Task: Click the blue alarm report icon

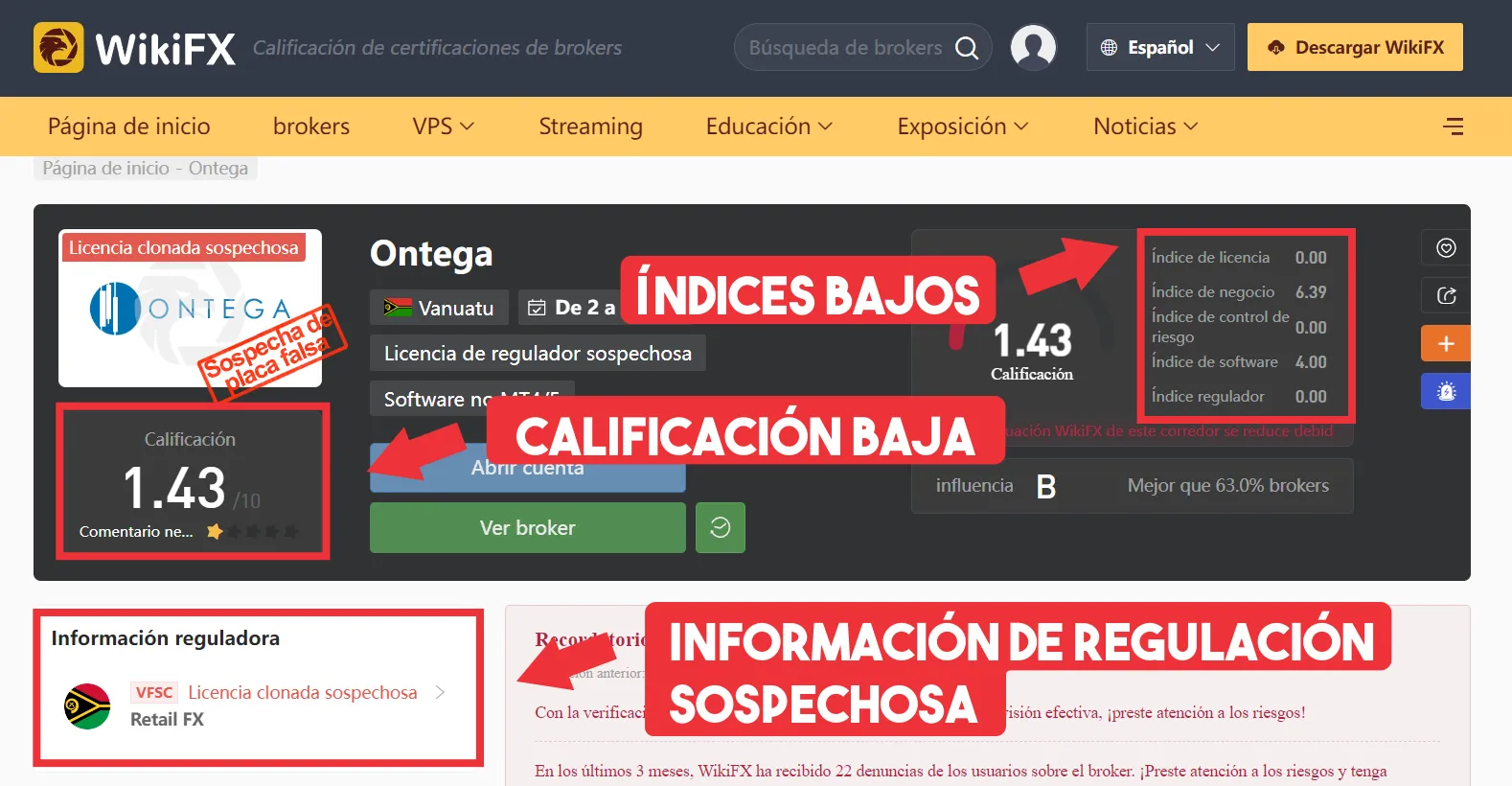Action: (x=1446, y=391)
